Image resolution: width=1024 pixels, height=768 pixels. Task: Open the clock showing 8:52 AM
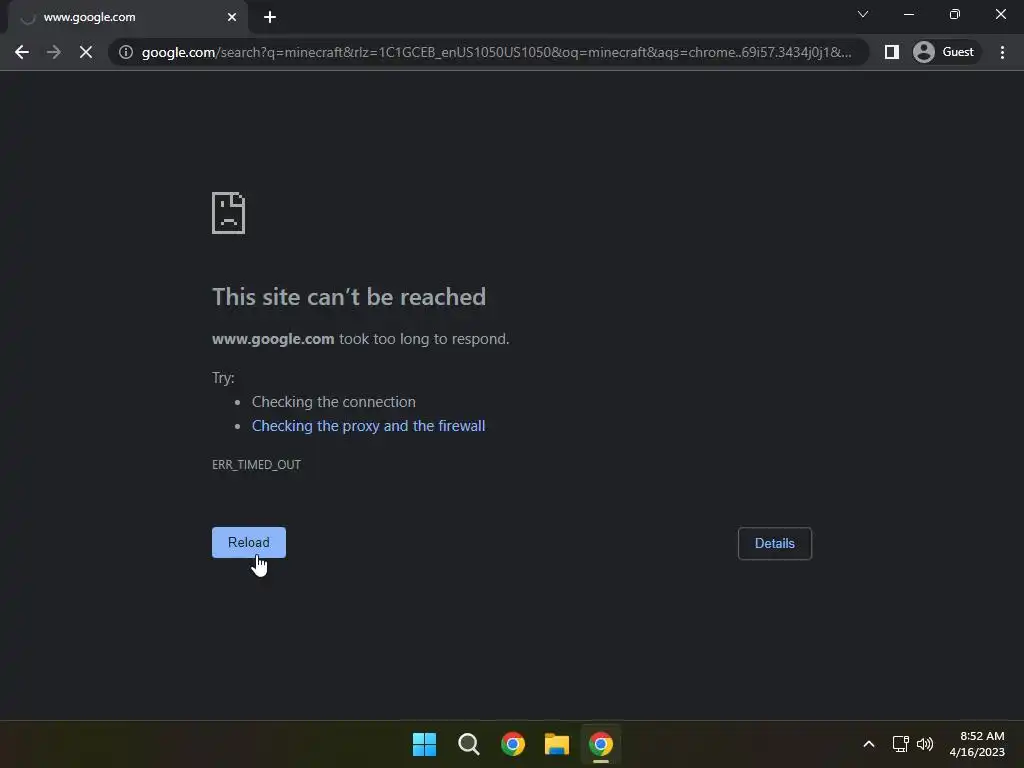pos(977,744)
